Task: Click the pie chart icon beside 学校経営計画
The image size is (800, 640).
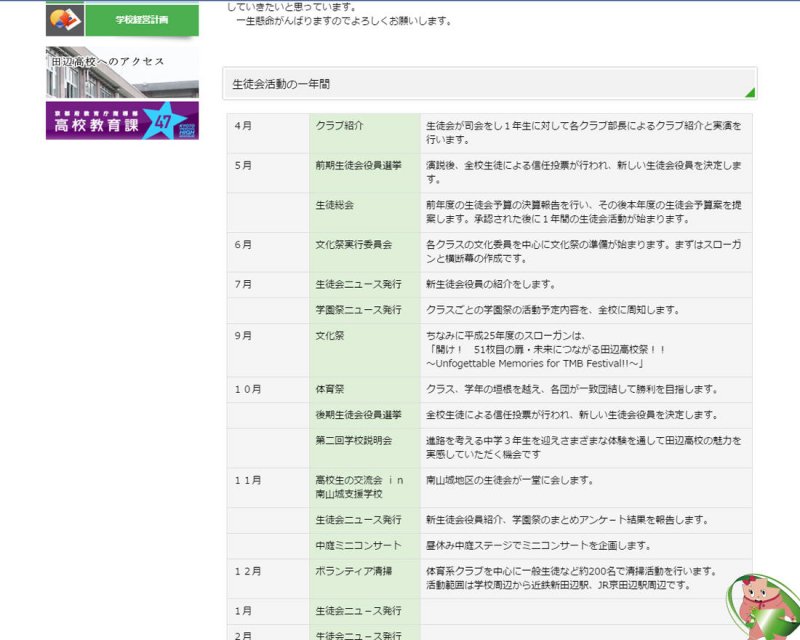Action: click(66, 19)
